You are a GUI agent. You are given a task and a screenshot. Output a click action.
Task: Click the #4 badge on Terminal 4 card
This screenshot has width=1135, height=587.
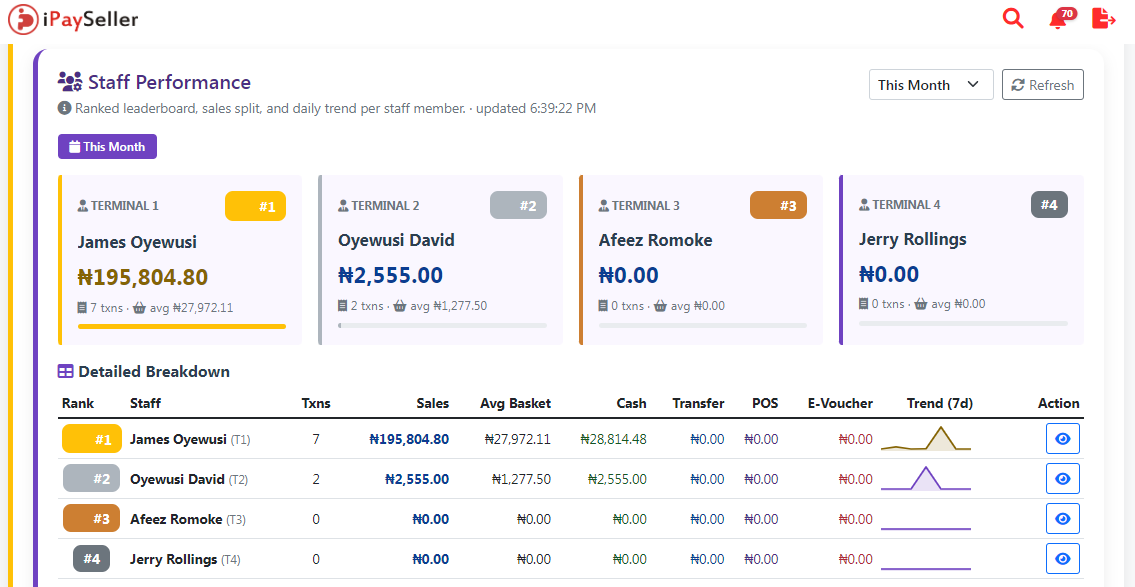(1049, 205)
